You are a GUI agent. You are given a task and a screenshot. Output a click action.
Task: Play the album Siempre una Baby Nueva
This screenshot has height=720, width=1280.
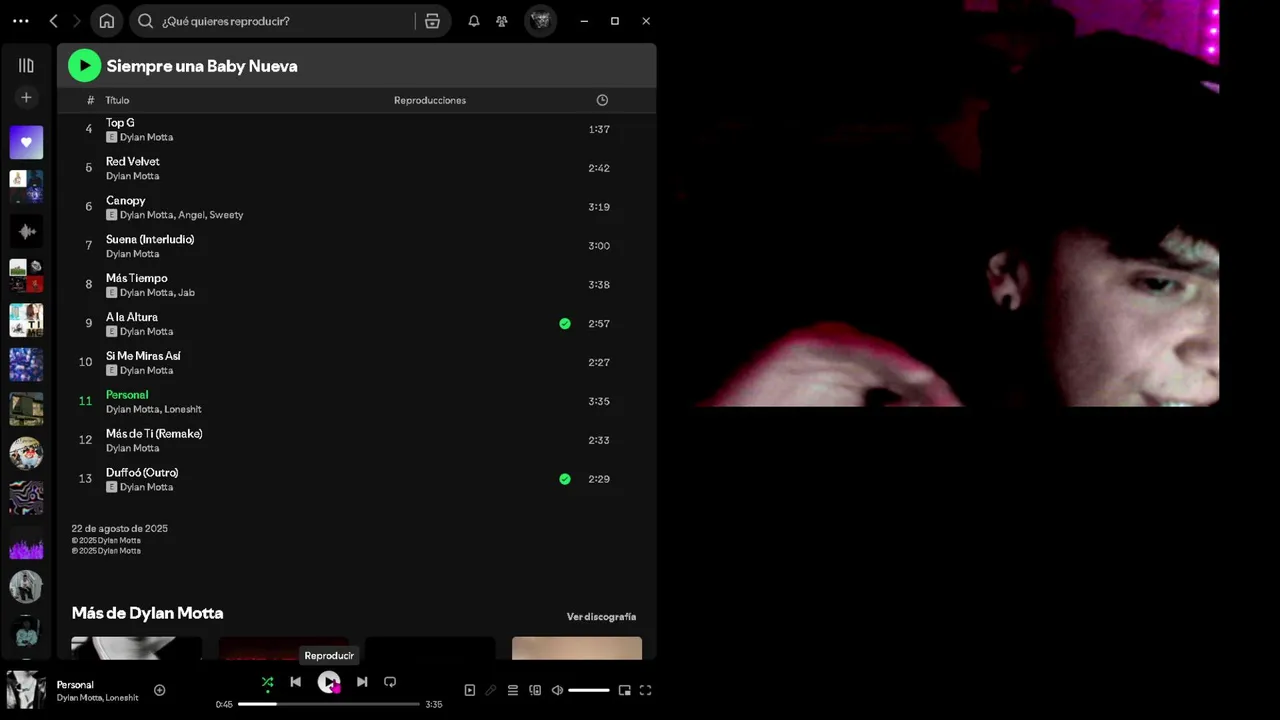coord(84,66)
